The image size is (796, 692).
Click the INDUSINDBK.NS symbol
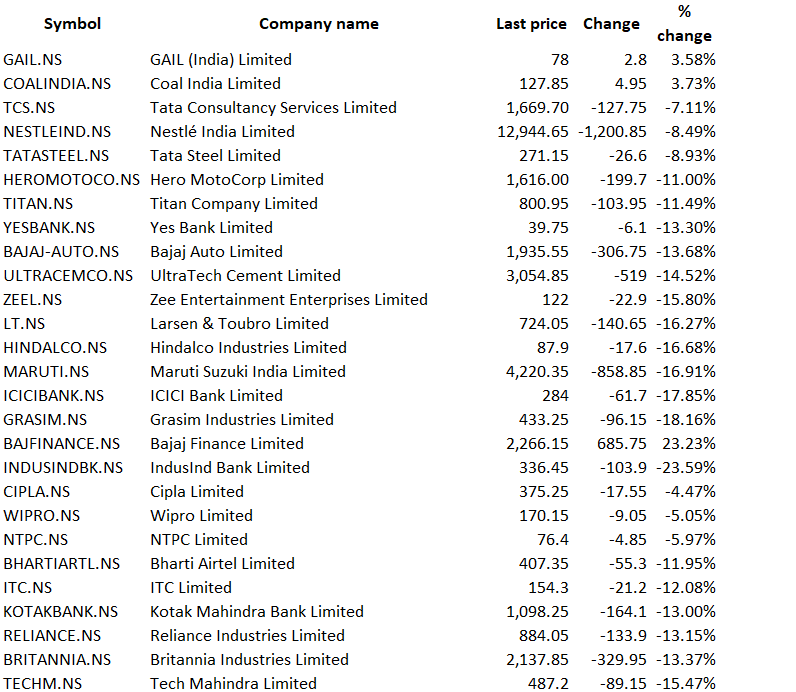pyautogui.click(x=64, y=468)
